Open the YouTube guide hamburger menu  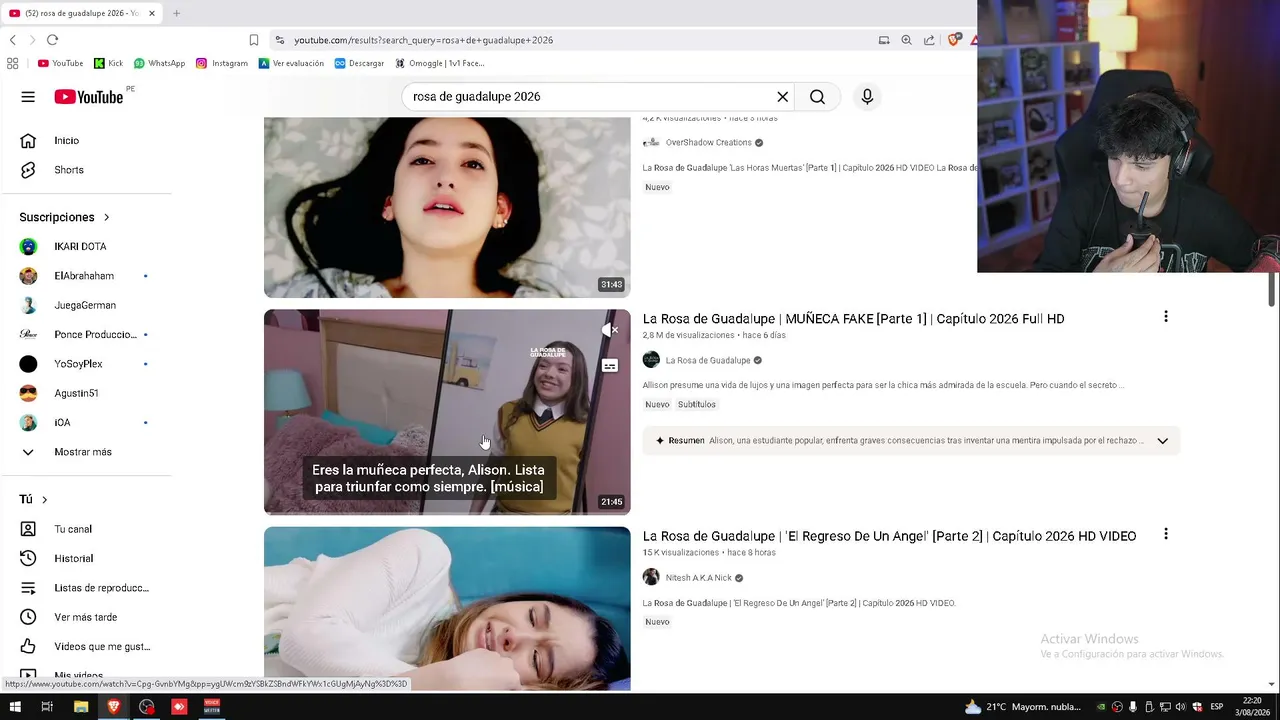pyautogui.click(x=28, y=97)
